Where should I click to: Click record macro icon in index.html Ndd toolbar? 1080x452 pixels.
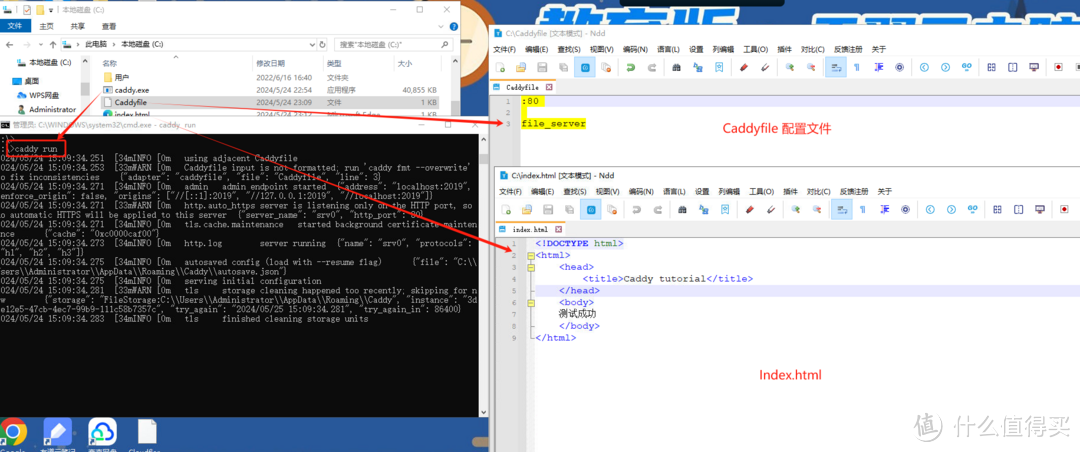click(x=1064, y=209)
